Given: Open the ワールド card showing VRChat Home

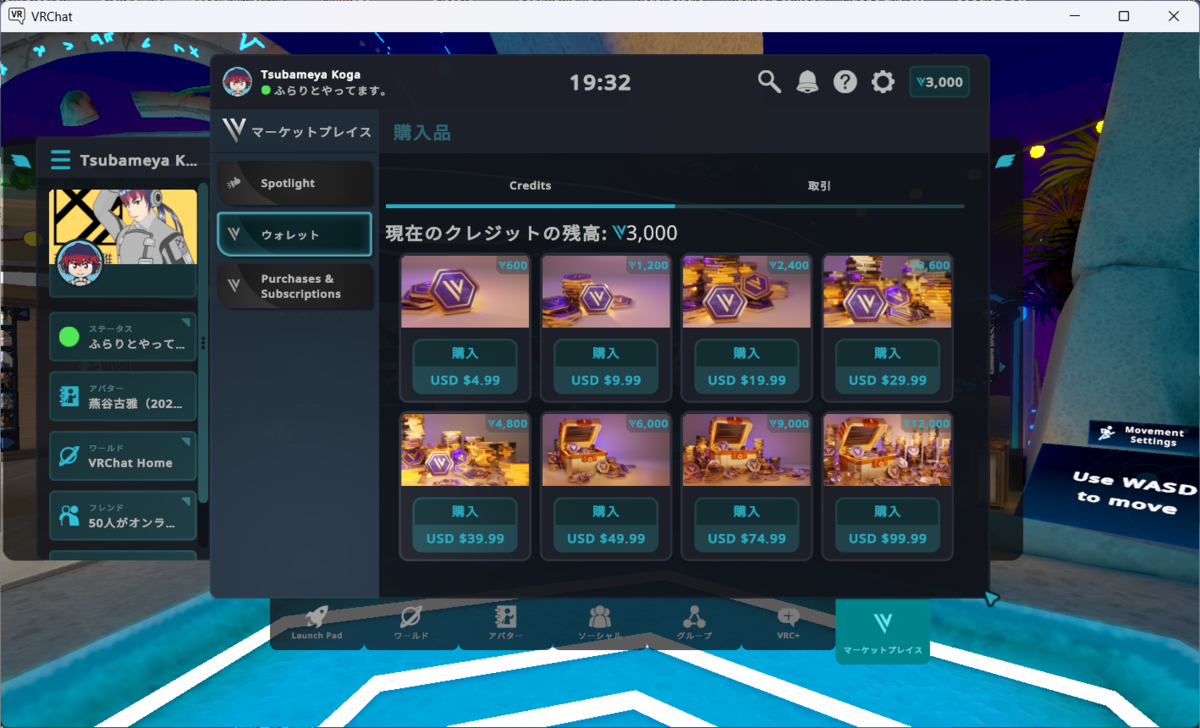Looking at the screenshot, I should point(123,456).
